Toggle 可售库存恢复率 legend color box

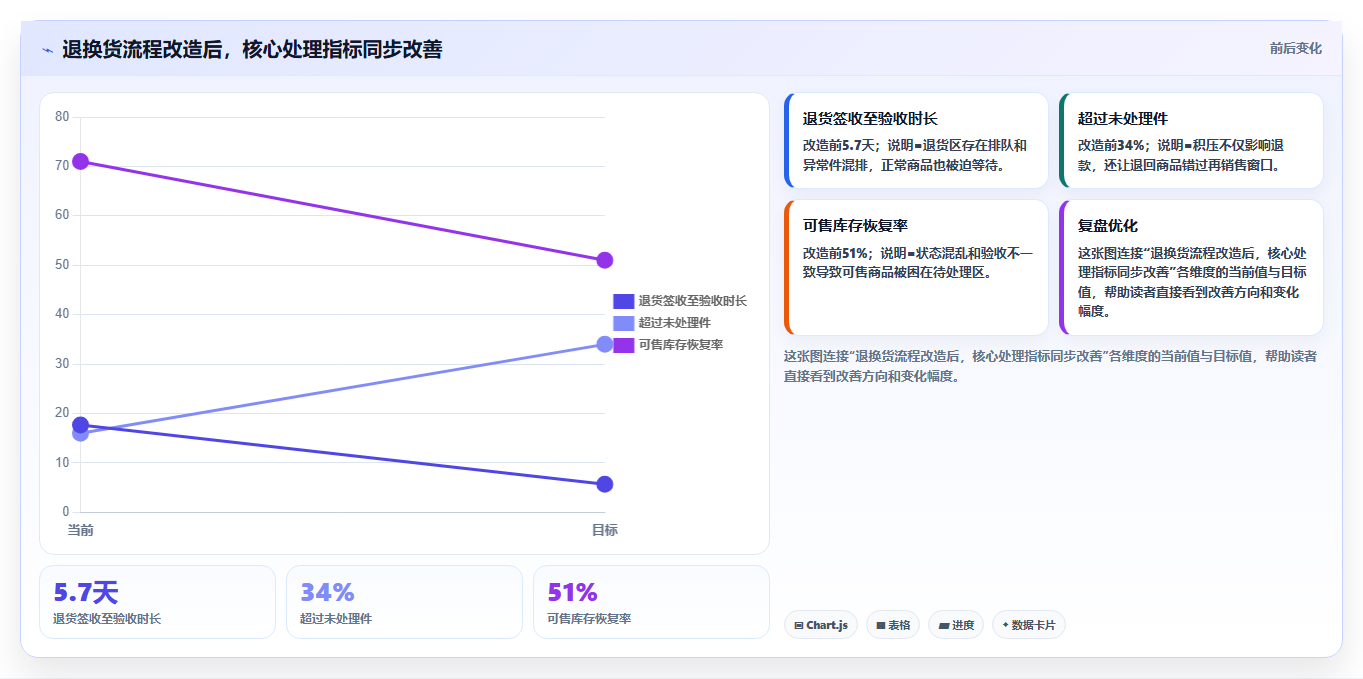pos(623,345)
